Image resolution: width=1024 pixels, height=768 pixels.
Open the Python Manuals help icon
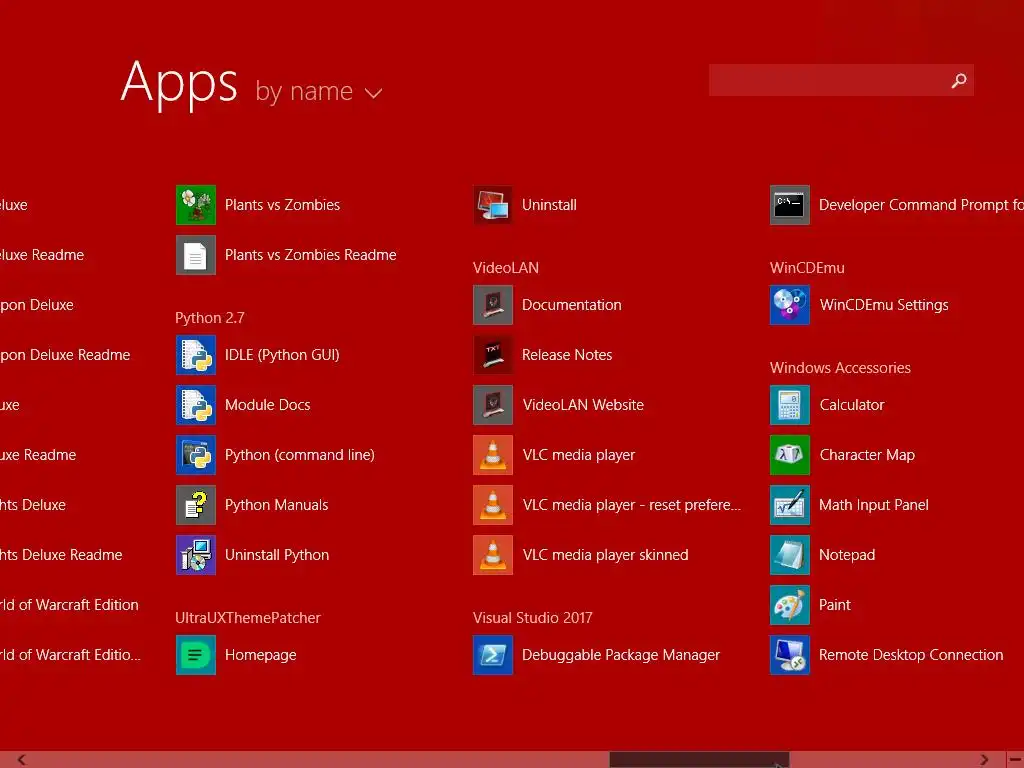[196, 505]
